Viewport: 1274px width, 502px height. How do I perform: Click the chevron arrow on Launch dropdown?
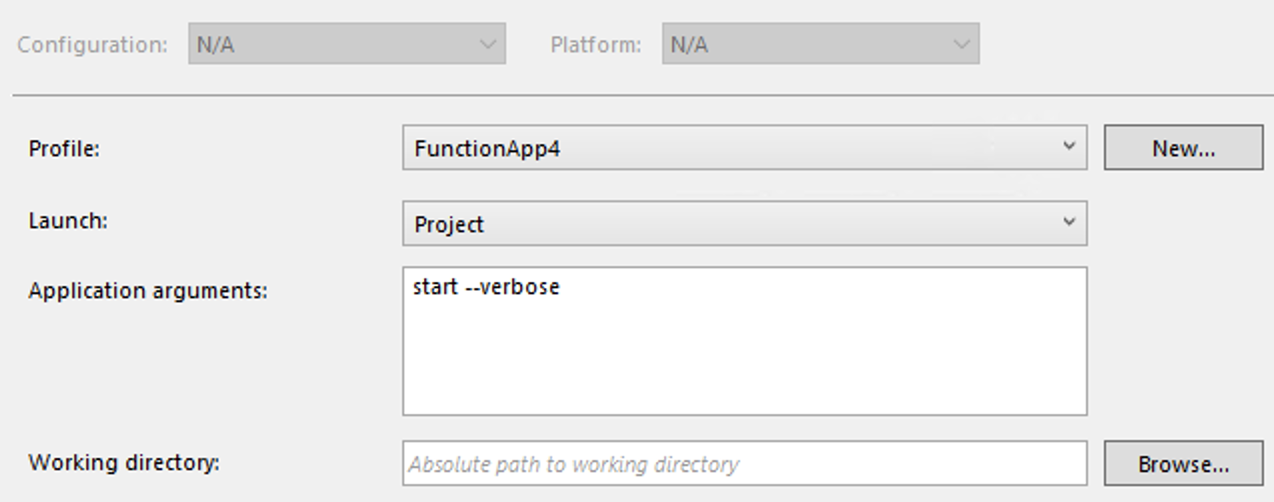tap(1068, 222)
